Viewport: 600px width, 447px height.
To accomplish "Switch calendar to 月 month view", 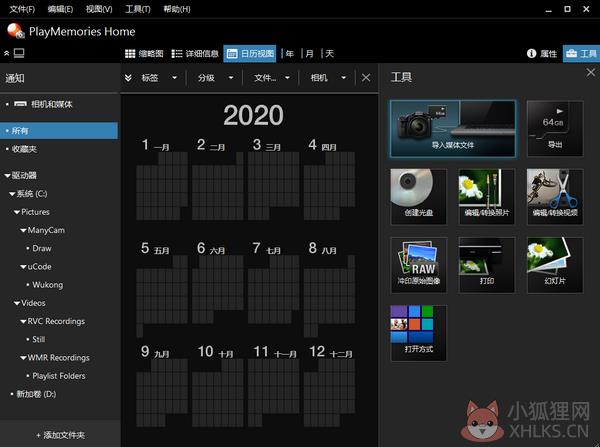I will (x=310, y=54).
